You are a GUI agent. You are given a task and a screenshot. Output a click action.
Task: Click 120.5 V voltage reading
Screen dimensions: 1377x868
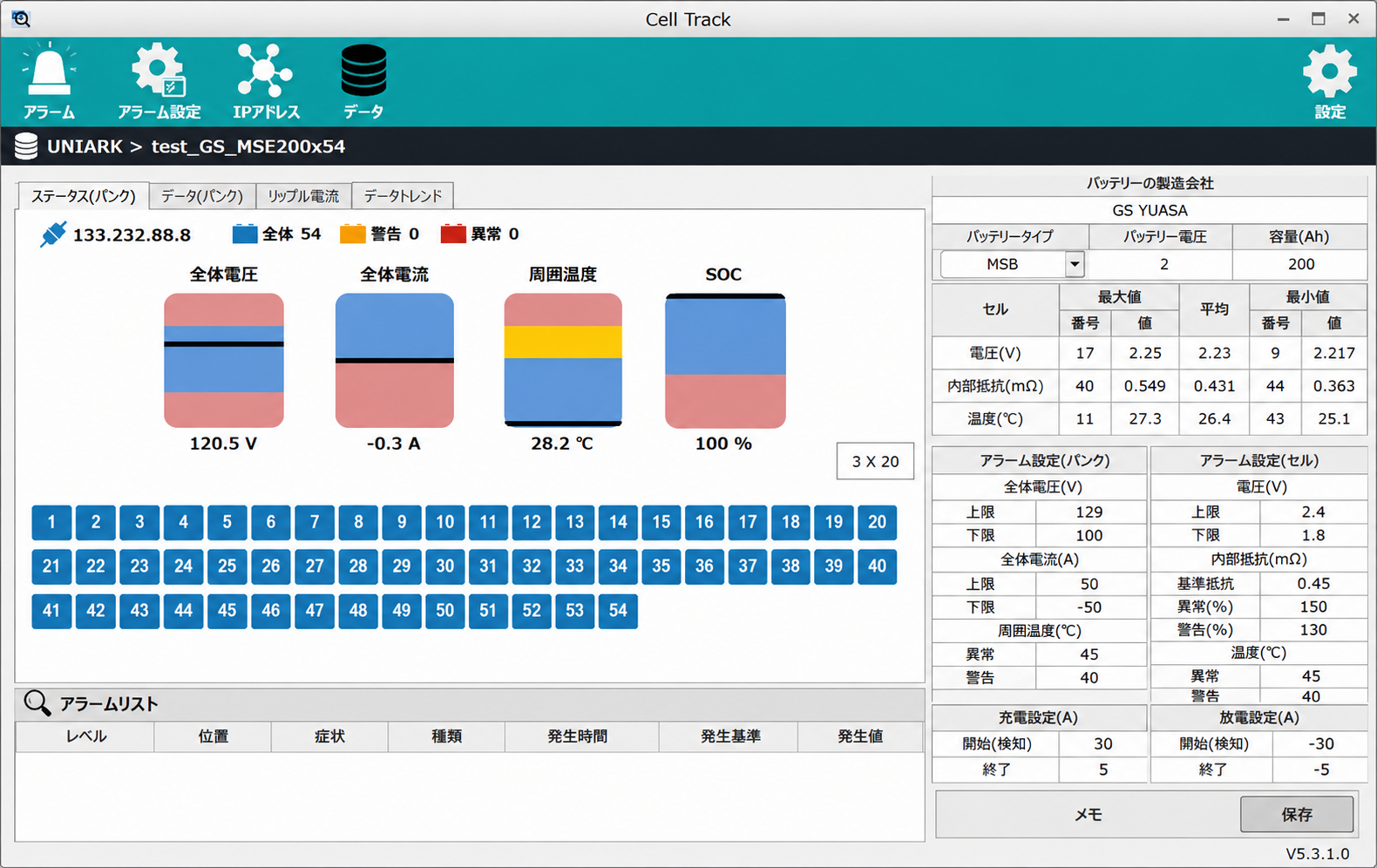tap(223, 443)
